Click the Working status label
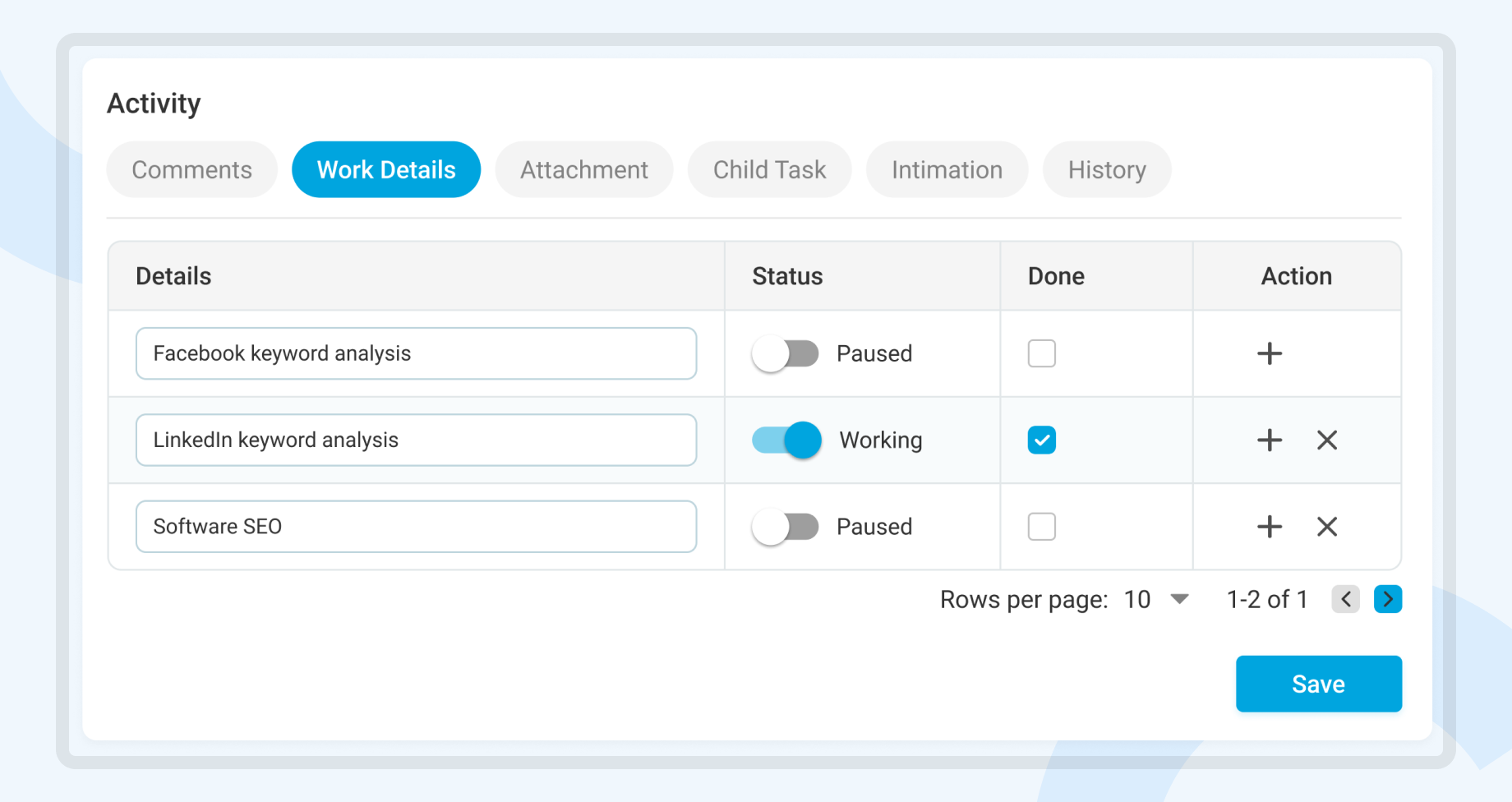The image size is (1512, 802). pyautogui.click(x=881, y=440)
